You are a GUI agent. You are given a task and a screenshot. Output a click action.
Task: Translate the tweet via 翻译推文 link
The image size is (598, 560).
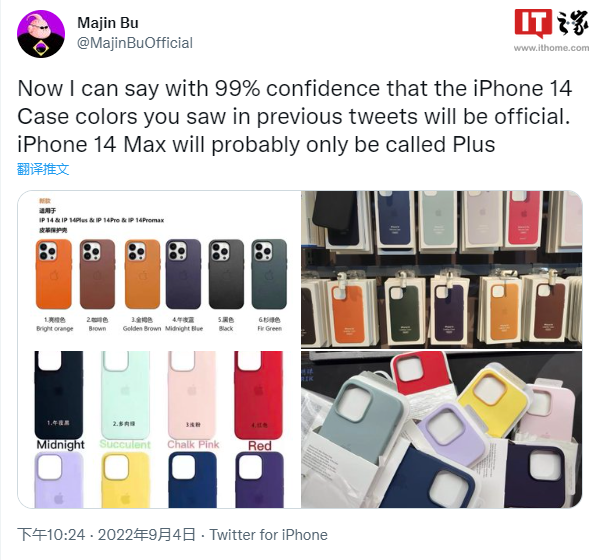point(43,169)
